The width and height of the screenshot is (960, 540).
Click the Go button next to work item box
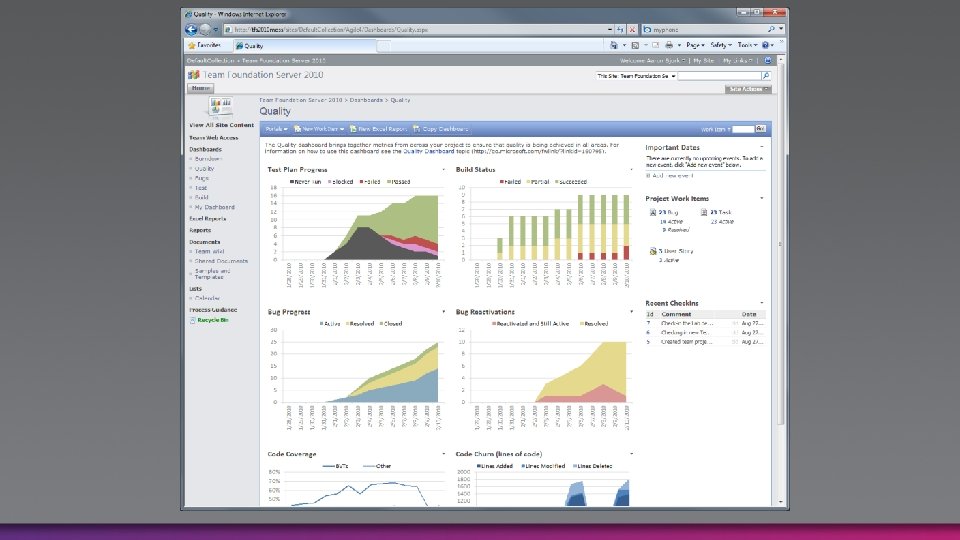pos(760,129)
